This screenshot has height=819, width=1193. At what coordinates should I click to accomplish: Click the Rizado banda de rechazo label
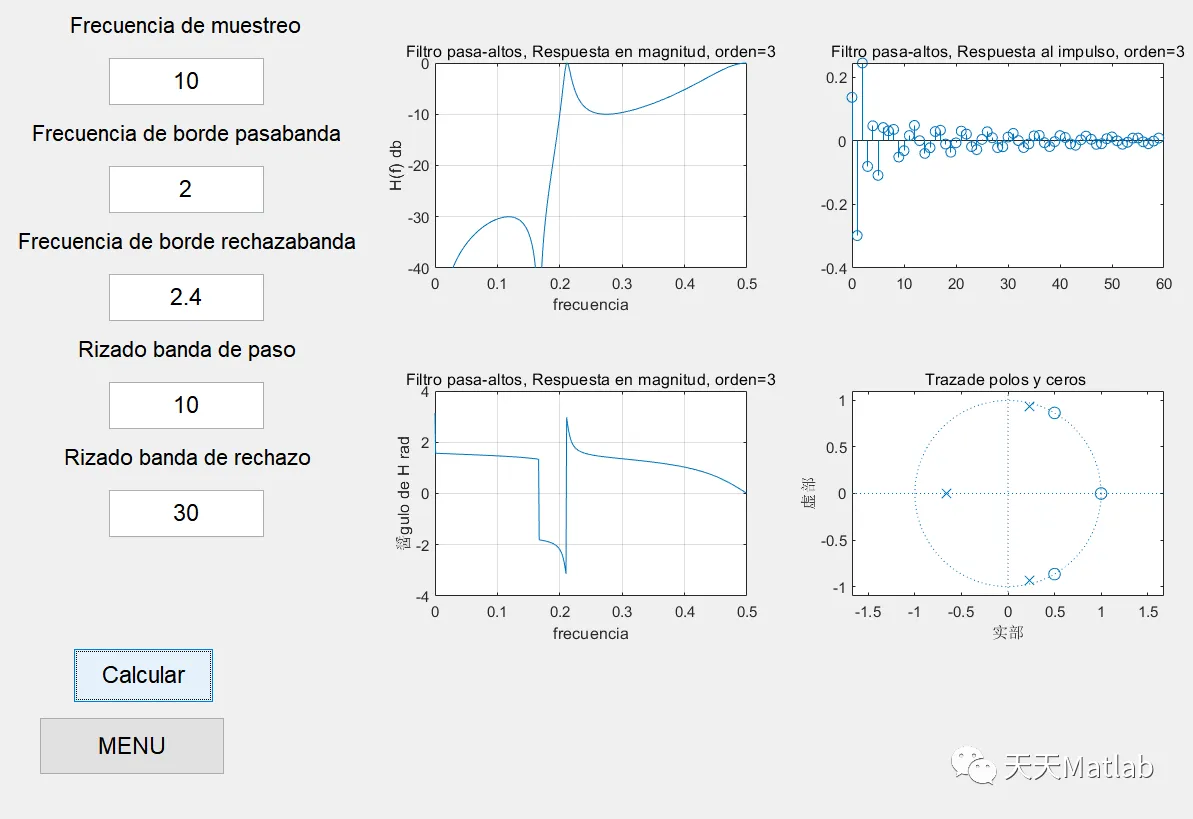pos(187,458)
